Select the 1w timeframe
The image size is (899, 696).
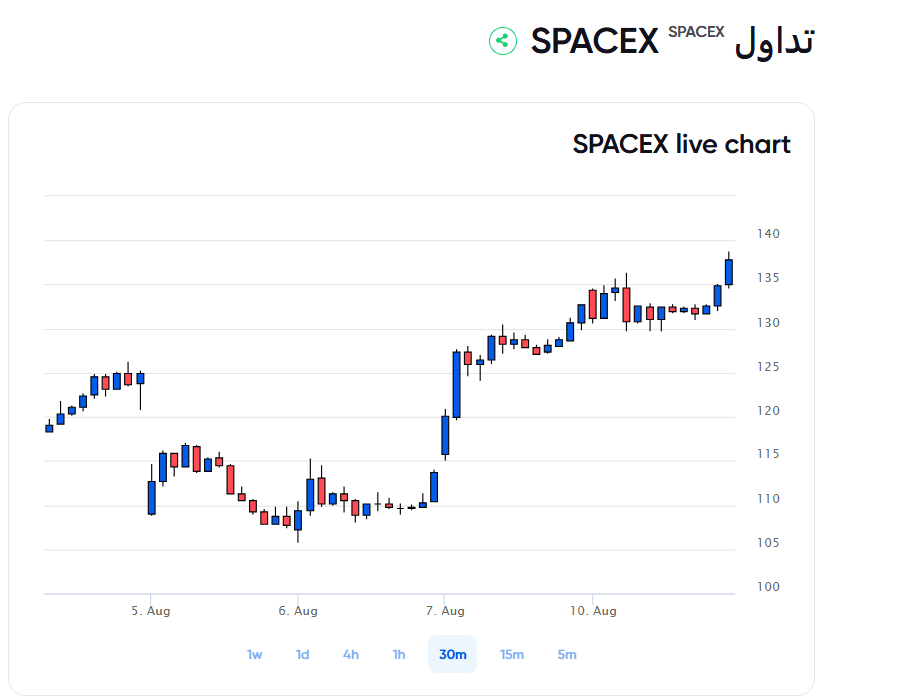pyautogui.click(x=255, y=654)
